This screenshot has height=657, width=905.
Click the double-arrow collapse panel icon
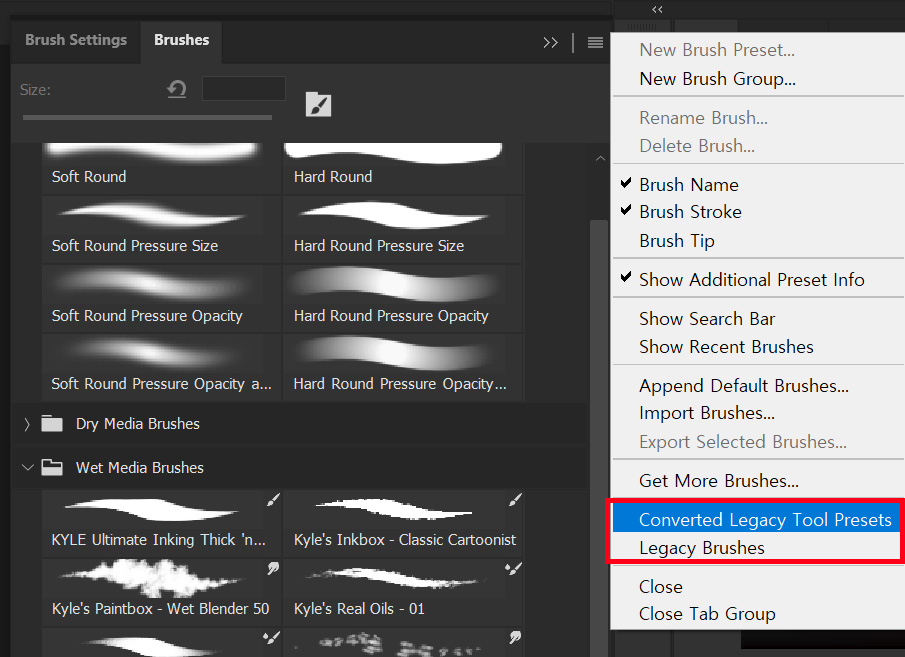click(x=551, y=43)
